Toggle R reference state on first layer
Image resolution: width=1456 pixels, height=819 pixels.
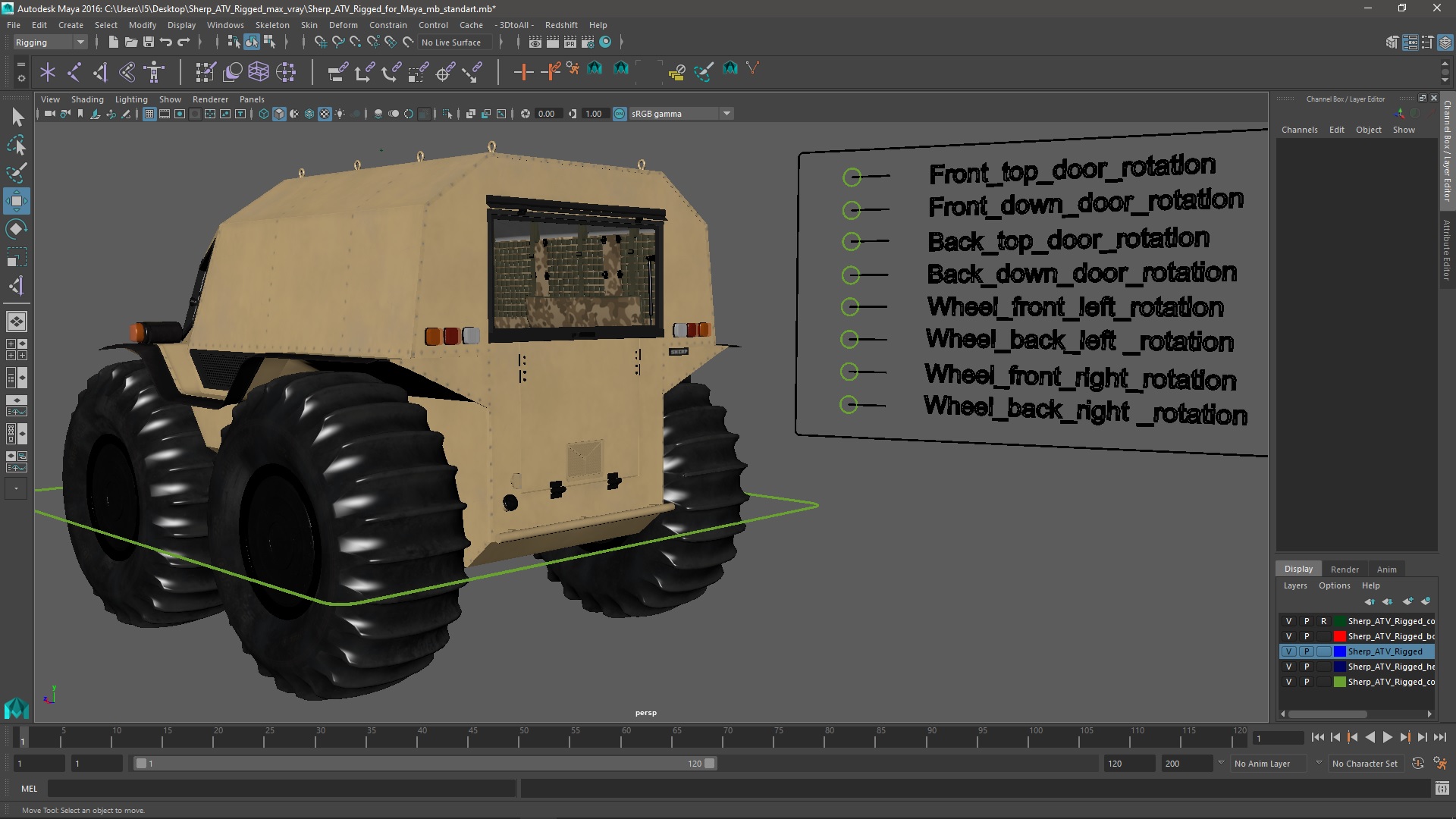tap(1324, 621)
